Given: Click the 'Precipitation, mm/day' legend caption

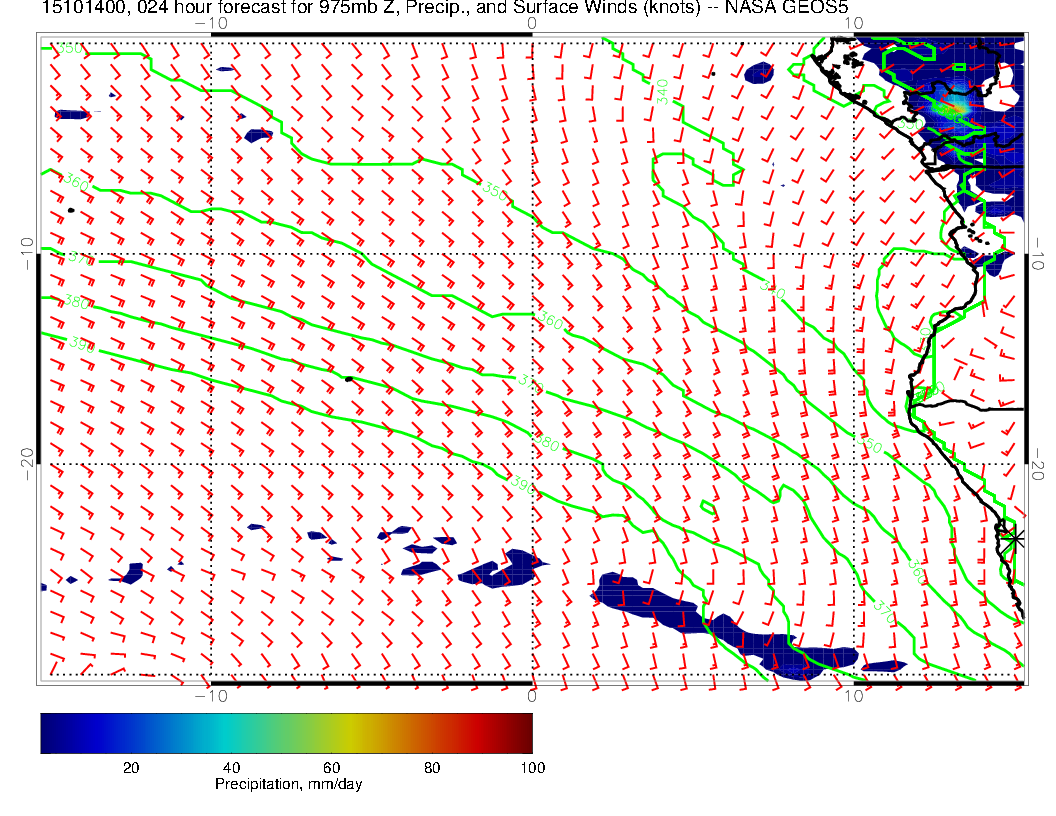Looking at the screenshot, I should [x=289, y=785].
